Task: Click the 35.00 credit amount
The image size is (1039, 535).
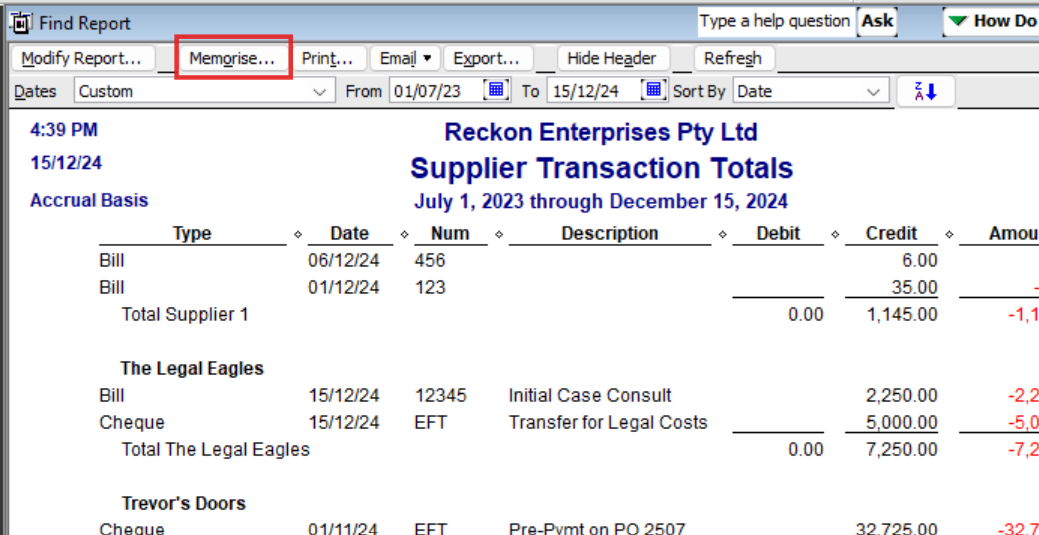Action: (x=915, y=288)
